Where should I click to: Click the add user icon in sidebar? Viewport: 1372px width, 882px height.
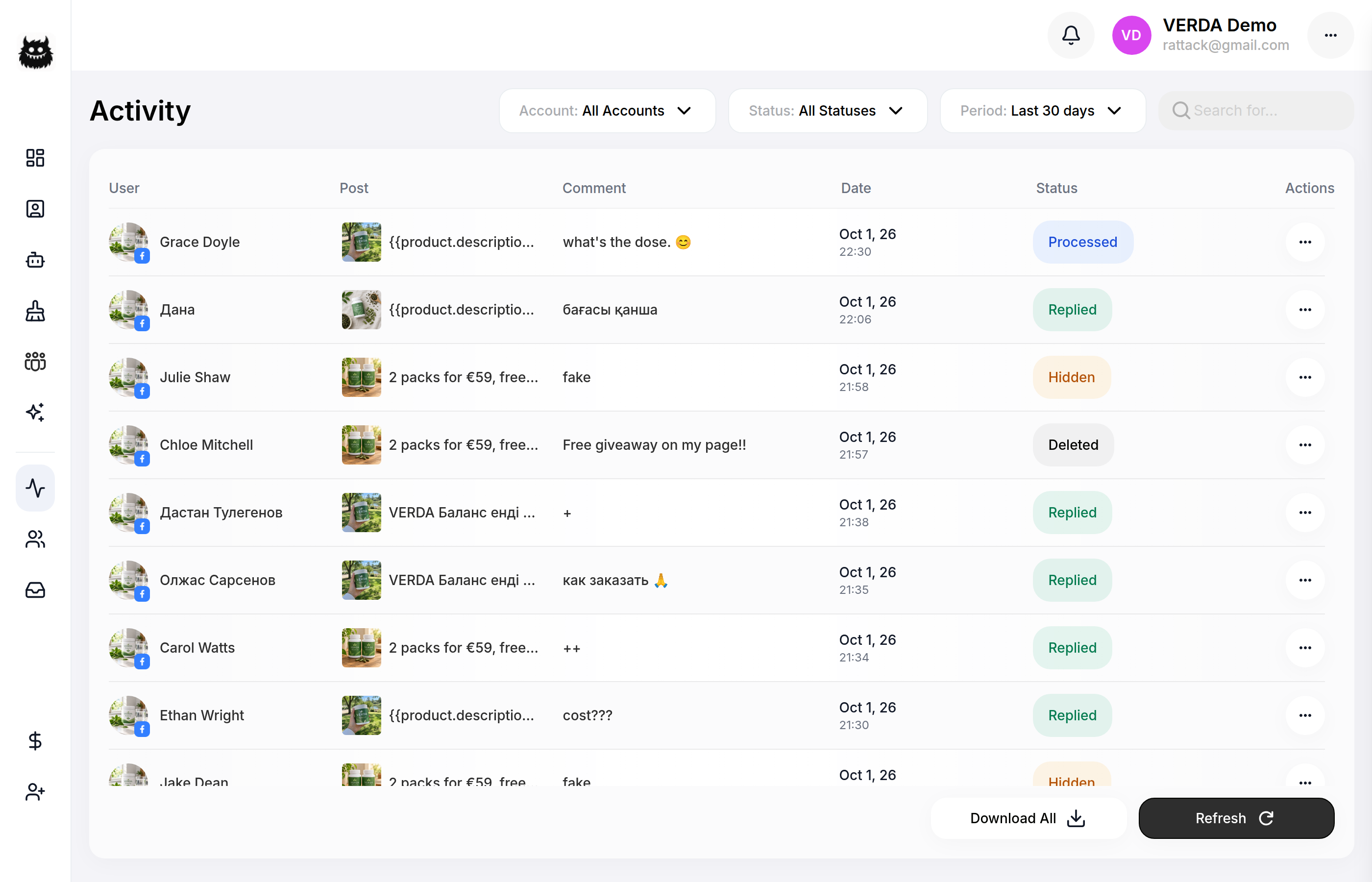pyautogui.click(x=35, y=792)
